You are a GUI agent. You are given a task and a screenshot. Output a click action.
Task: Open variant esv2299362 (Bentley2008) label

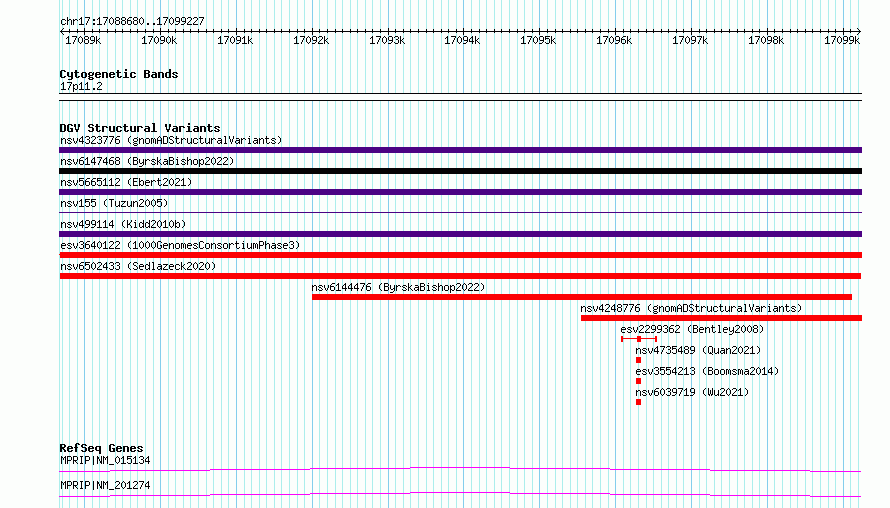pyautogui.click(x=692, y=329)
